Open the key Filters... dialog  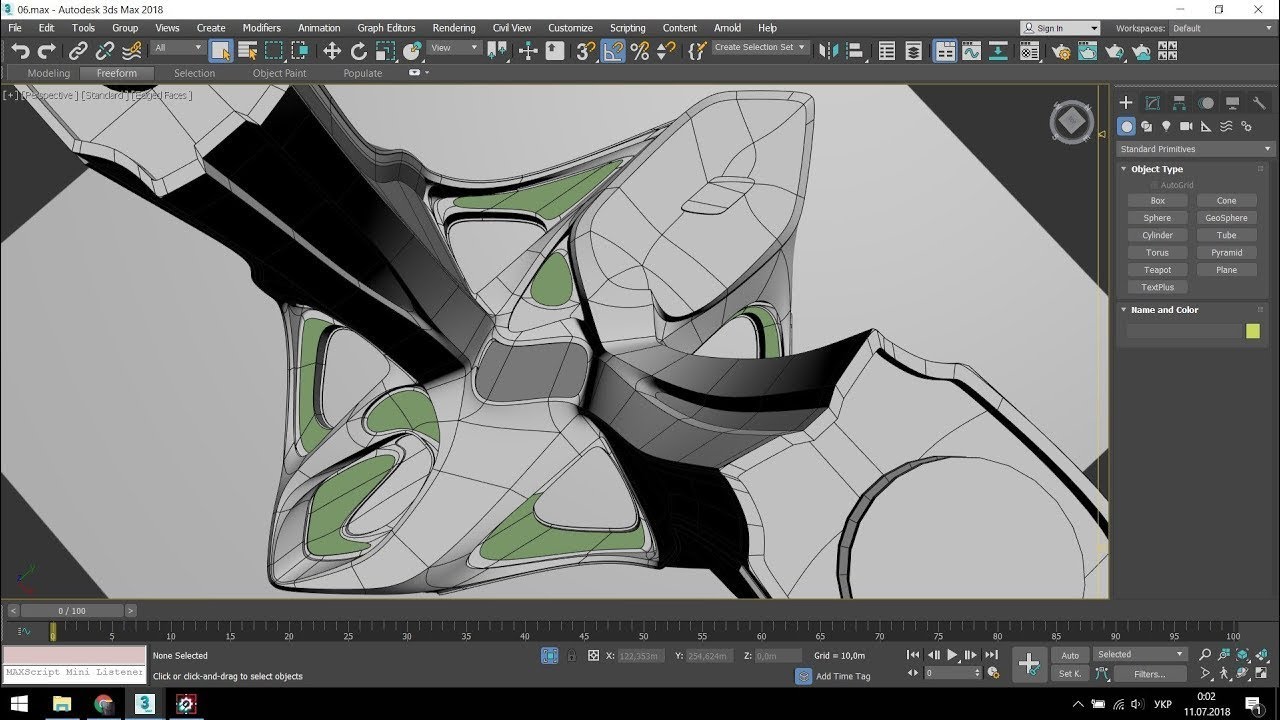tap(1150, 674)
